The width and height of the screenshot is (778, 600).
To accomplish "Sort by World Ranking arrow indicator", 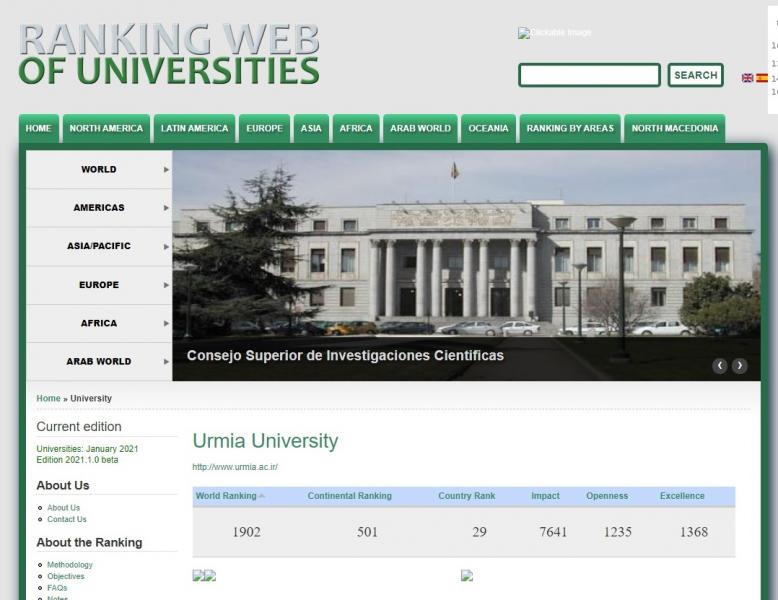I will (262, 496).
